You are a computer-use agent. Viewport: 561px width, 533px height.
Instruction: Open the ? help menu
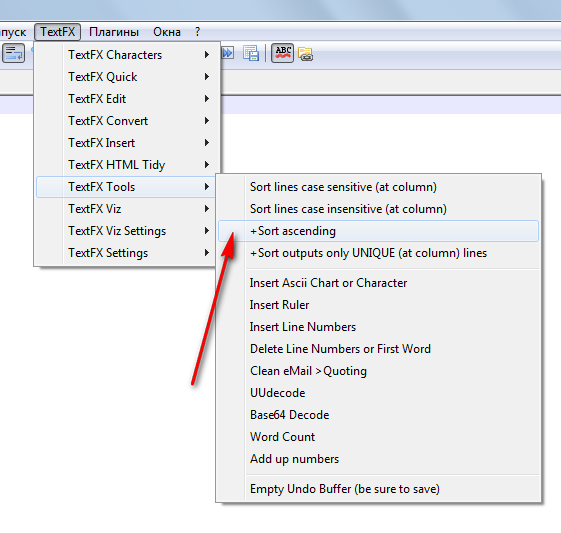[197, 32]
